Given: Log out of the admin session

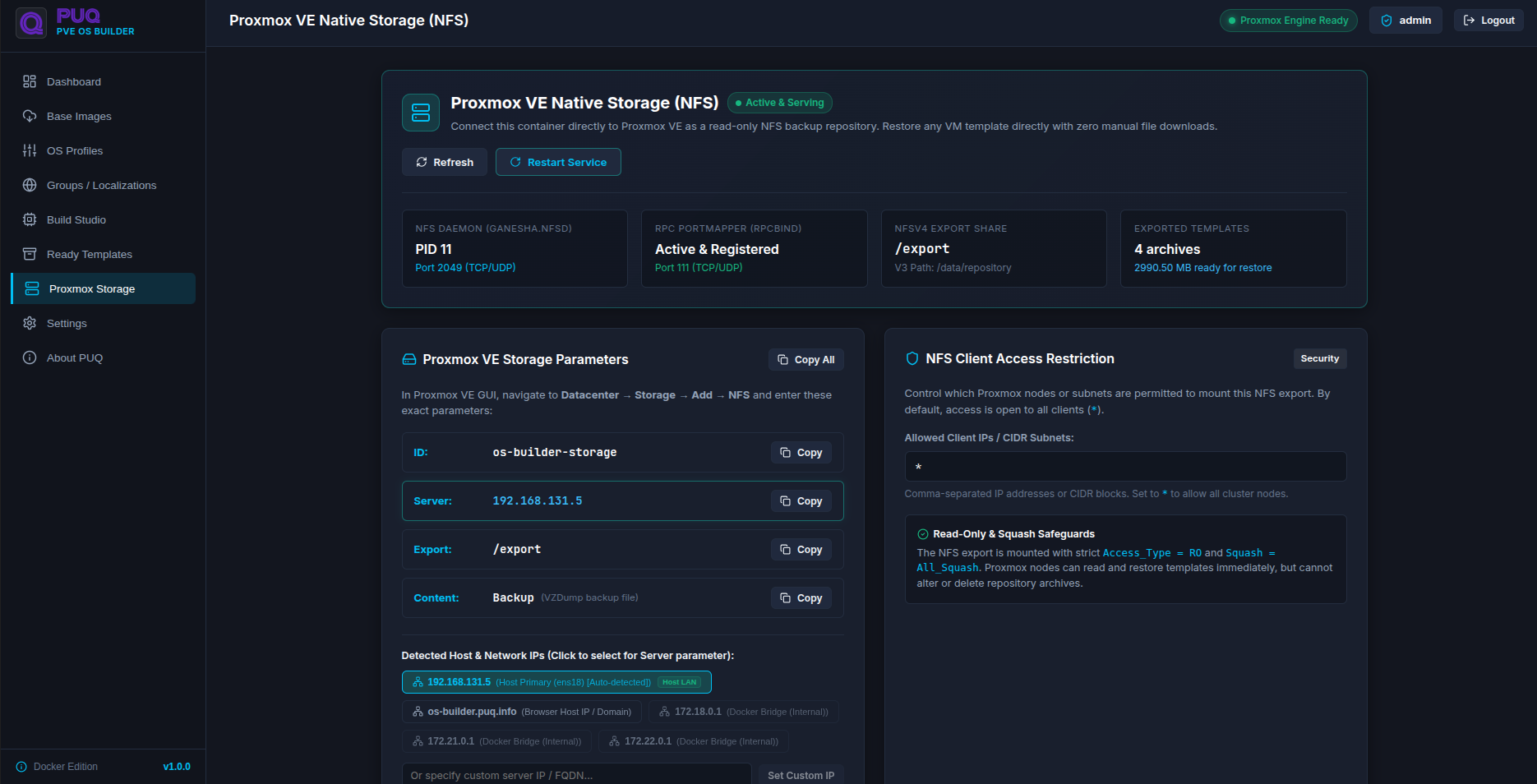Looking at the screenshot, I should 1489,21.
